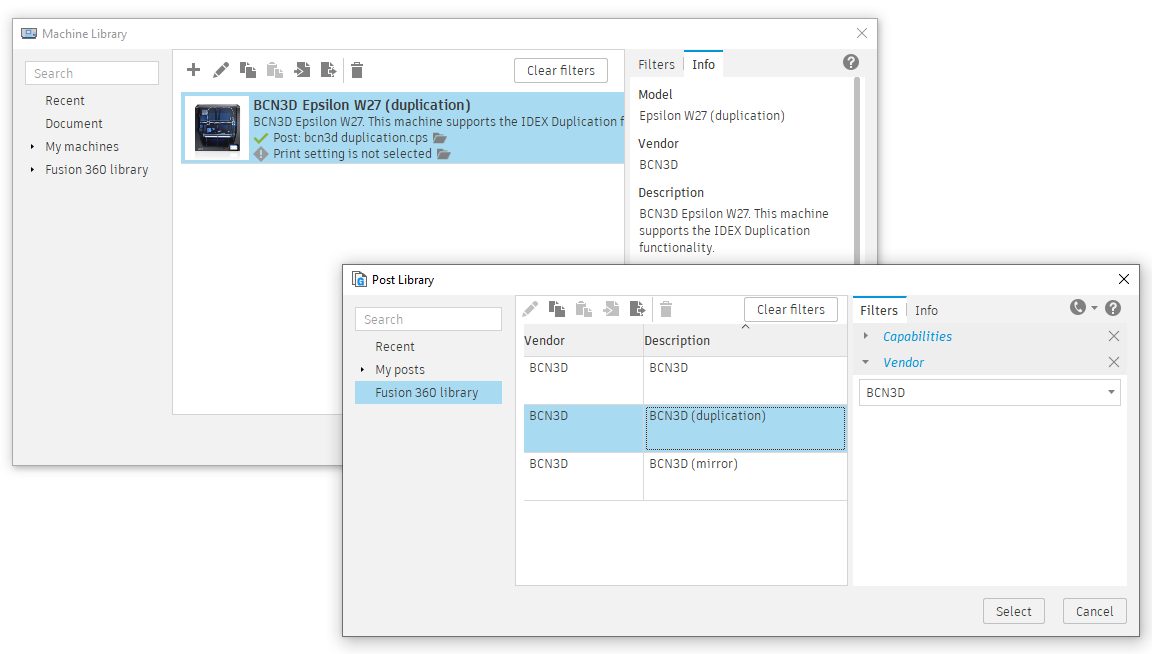Select Fusion 360 library in Post Library sidebar
Image resolution: width=1152 pixels, height=654 pixels.
(x=428, y=392)
